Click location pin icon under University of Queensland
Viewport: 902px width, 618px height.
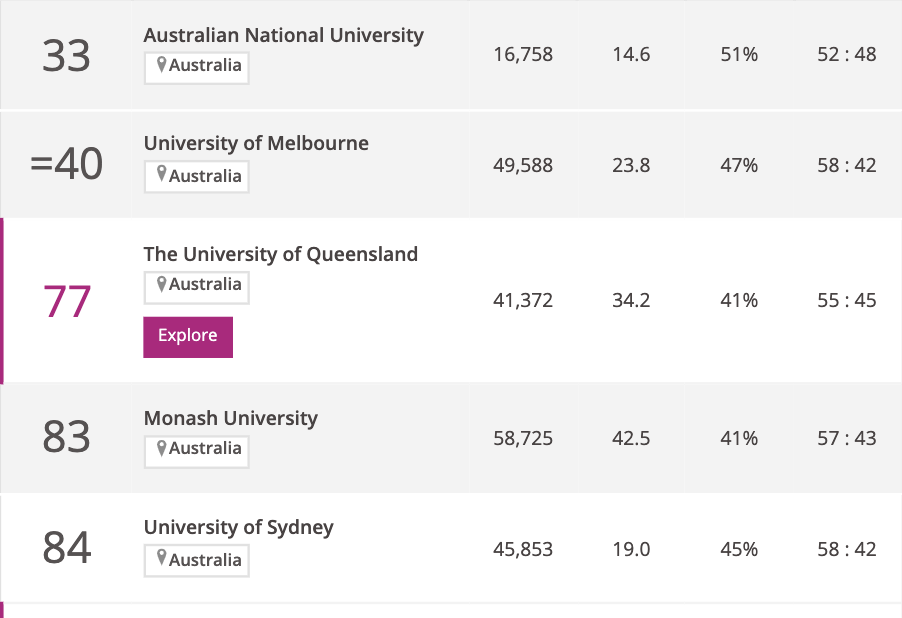pyautogui.click(x=162, y=285)
